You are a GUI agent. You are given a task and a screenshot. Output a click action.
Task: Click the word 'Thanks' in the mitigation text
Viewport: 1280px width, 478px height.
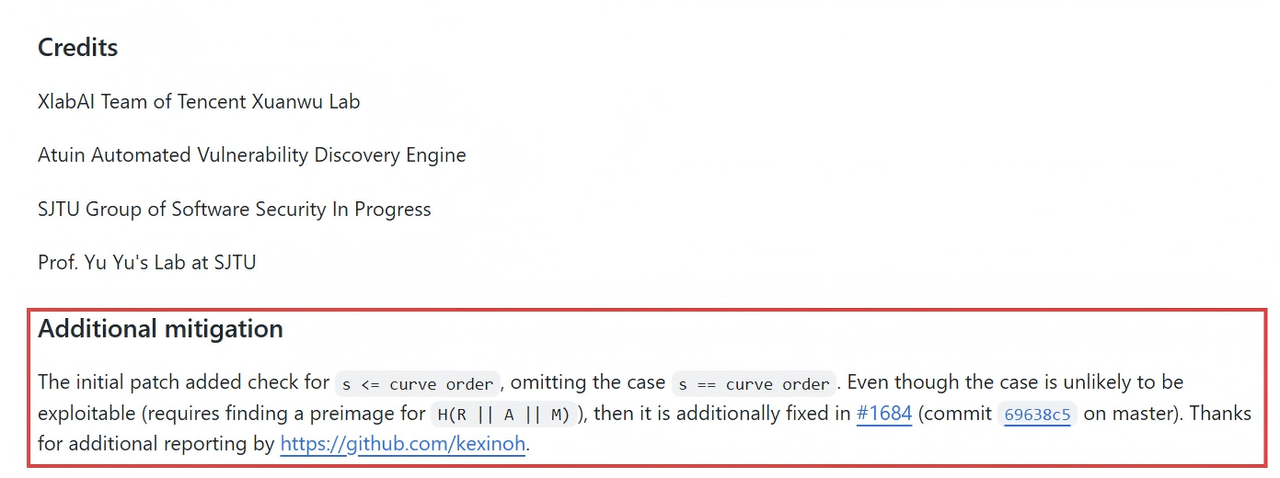[1221, 413]
